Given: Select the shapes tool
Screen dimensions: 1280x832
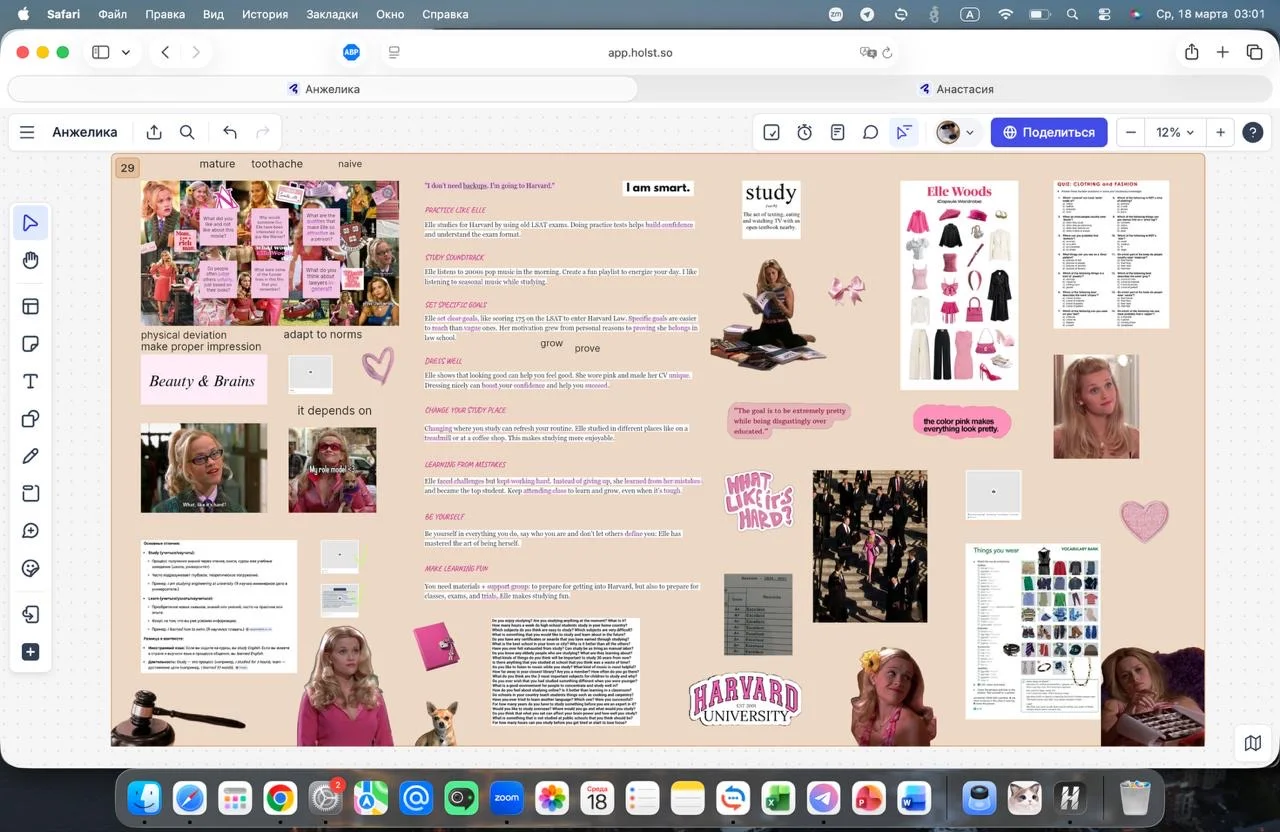Looking at the screenshot, I should click(30, 419).
